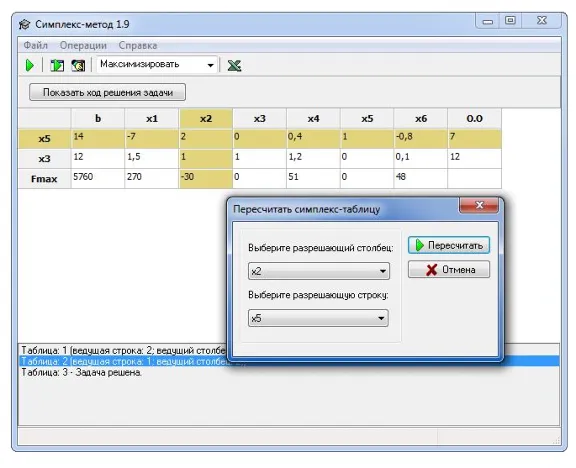Click the recalculate table toolbar icon

tap(57, 65)
